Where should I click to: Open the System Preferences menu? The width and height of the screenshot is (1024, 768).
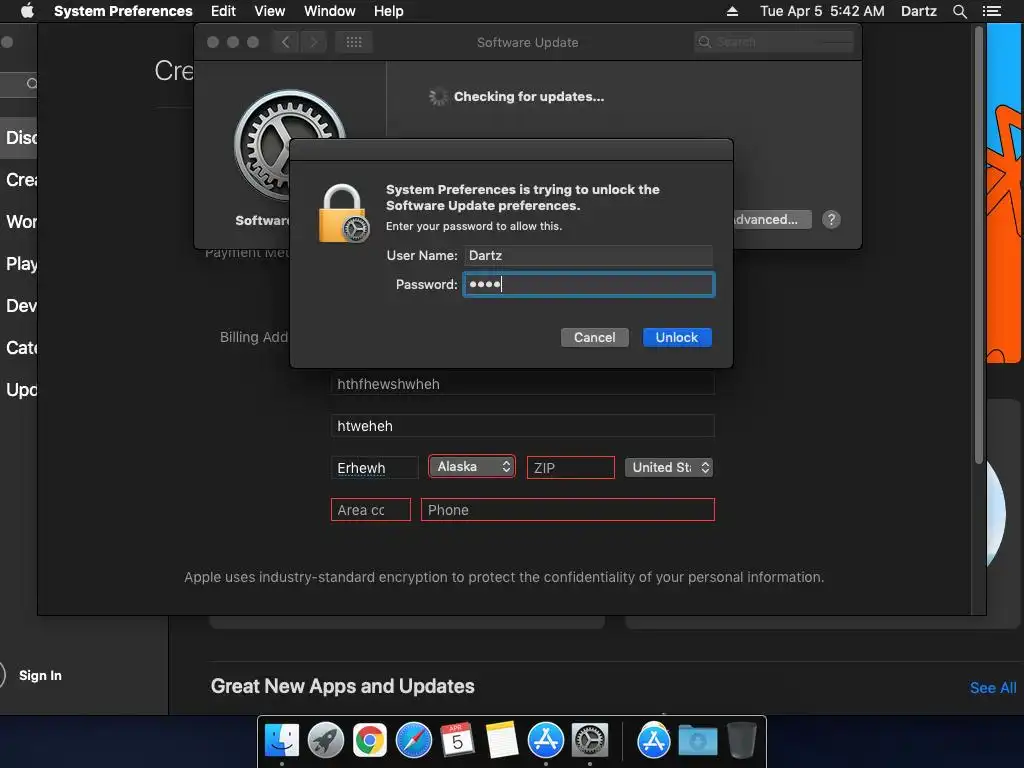click(x=123, y=11)
